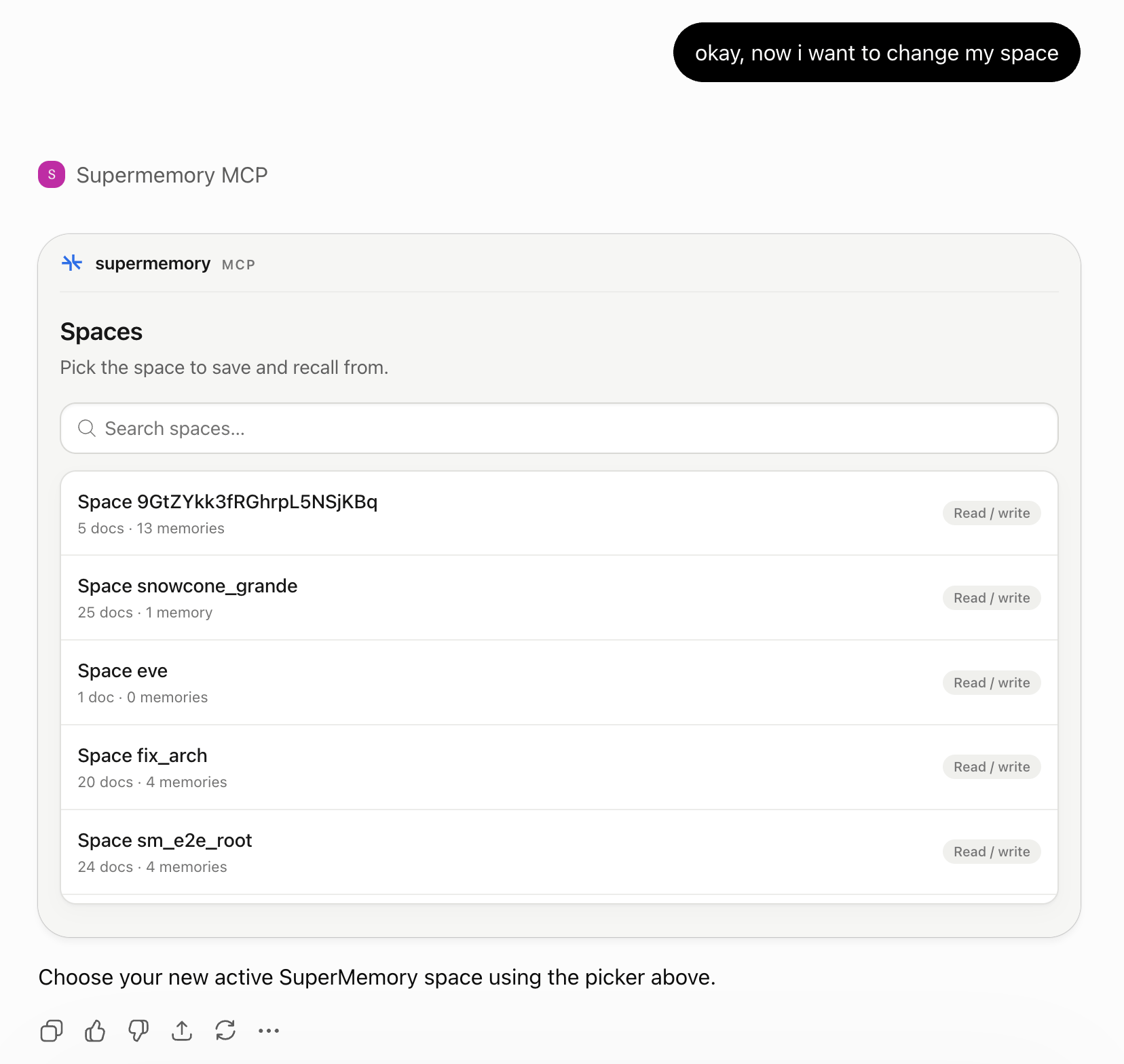Click Read / write badge for snowcone_grande

[x=992, y=598]
